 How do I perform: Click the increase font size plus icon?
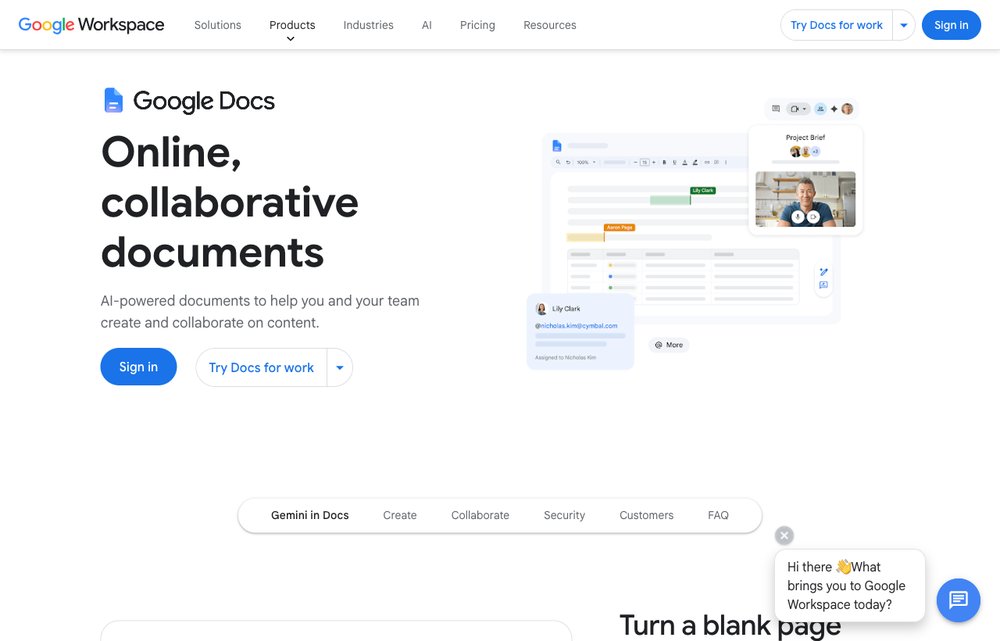tap(654, 162)
